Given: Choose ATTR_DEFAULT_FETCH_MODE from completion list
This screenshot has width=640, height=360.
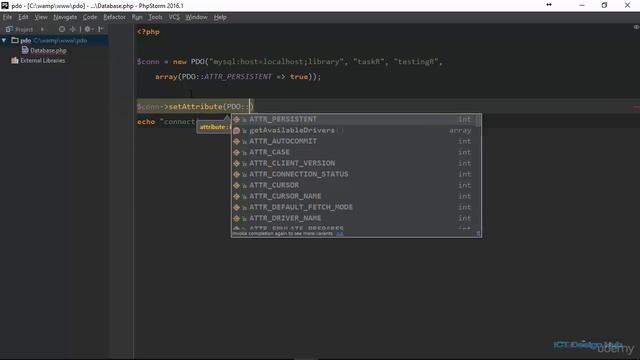Looking at the screenshot, I should (x=353, y=207).
